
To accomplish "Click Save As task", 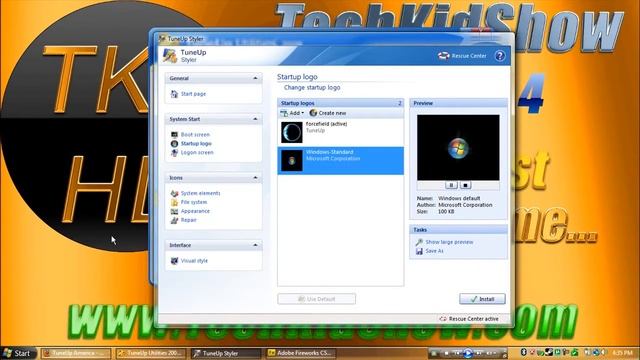I will (x=434, y=251).
